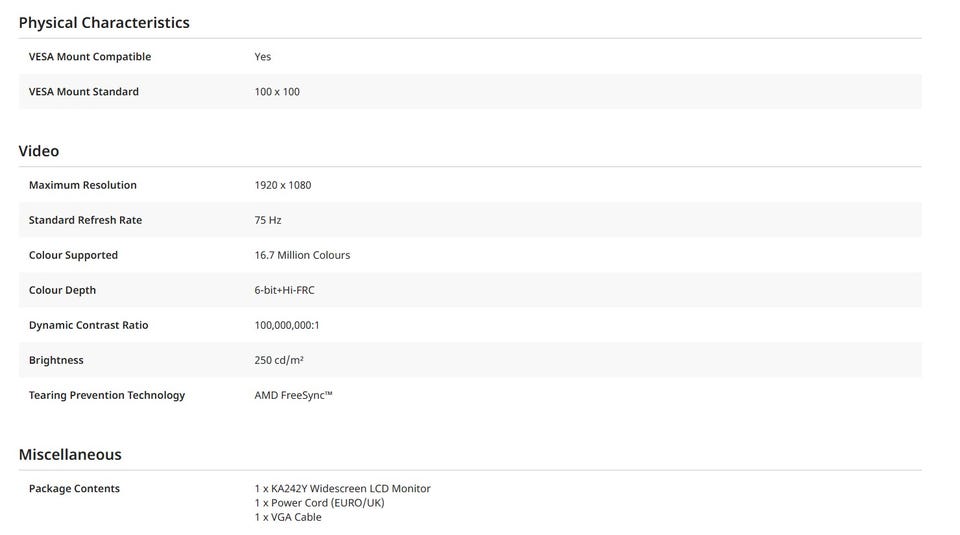Click the 100 x 100 value
Viewport: 960px width, 535px height.
point(277,92)
